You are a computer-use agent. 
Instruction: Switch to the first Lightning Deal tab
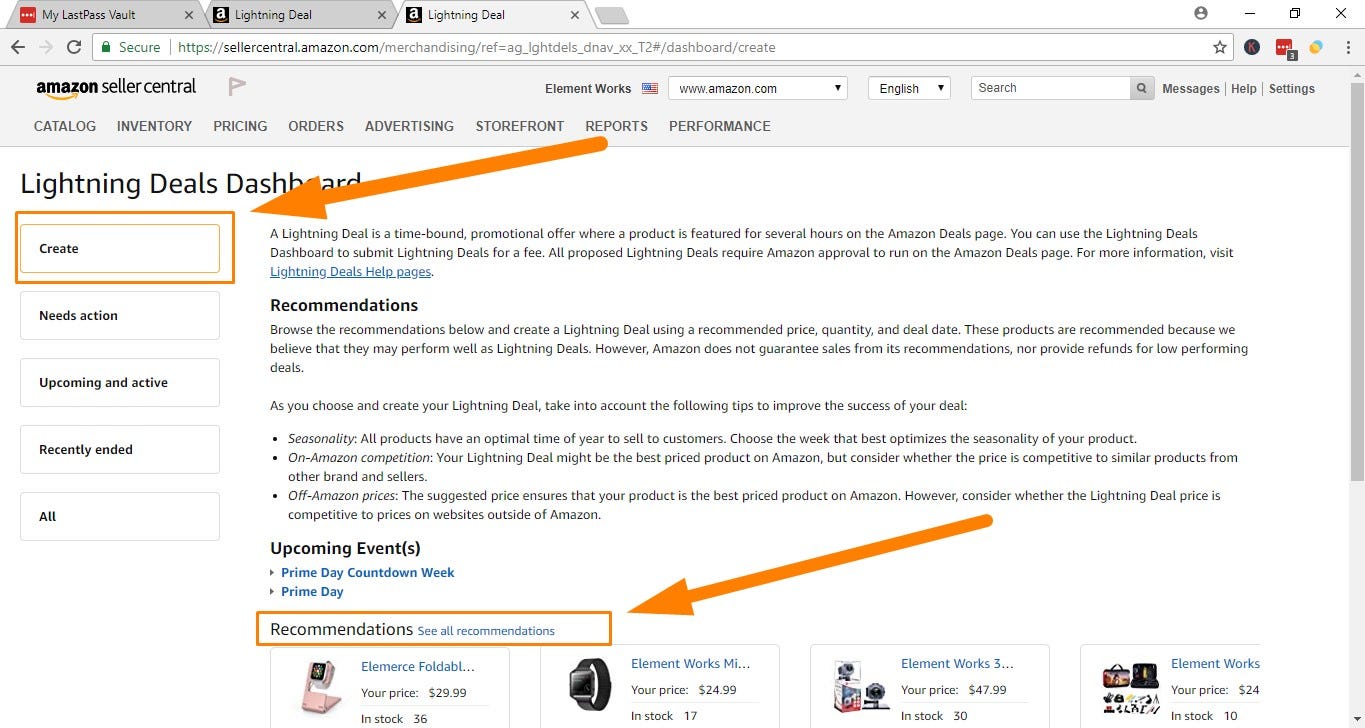tap(298, 15)
